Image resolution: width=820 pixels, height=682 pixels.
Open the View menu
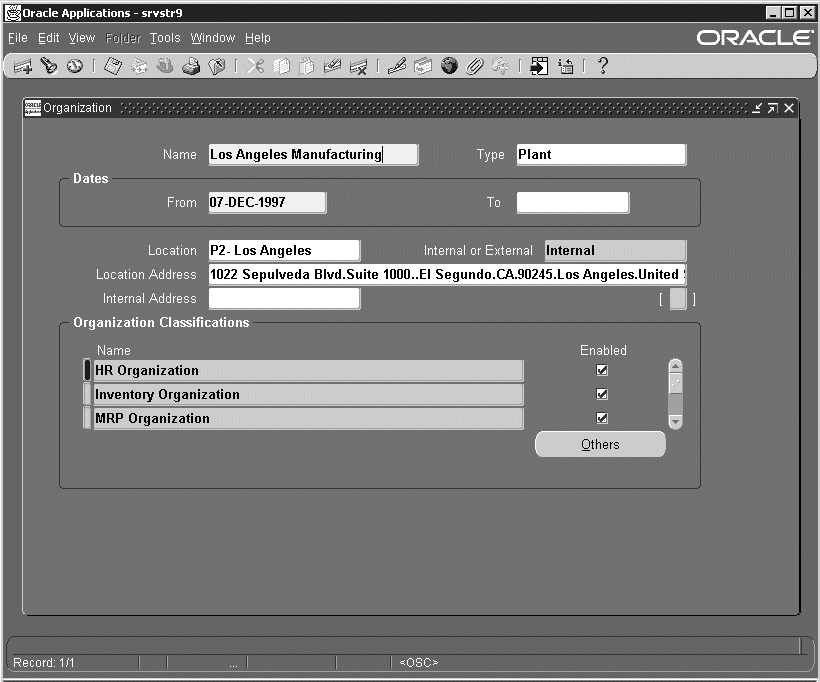coord(82,38)
